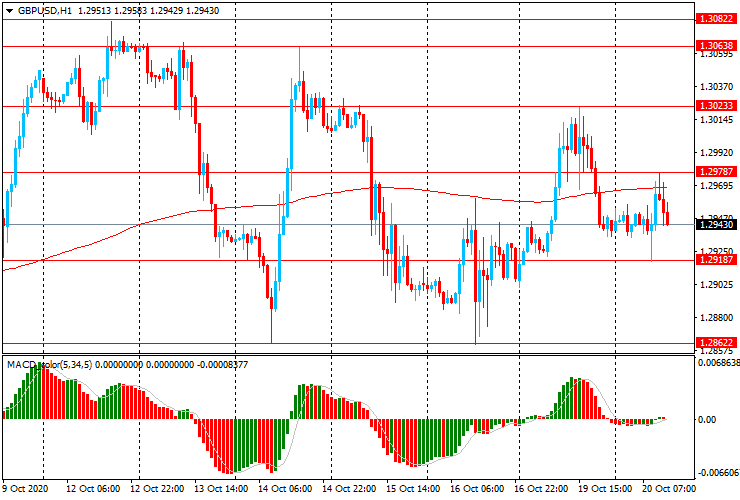Click the current price label 1.29430
This screenshot has height=500, width=740.
pos(716,225)
